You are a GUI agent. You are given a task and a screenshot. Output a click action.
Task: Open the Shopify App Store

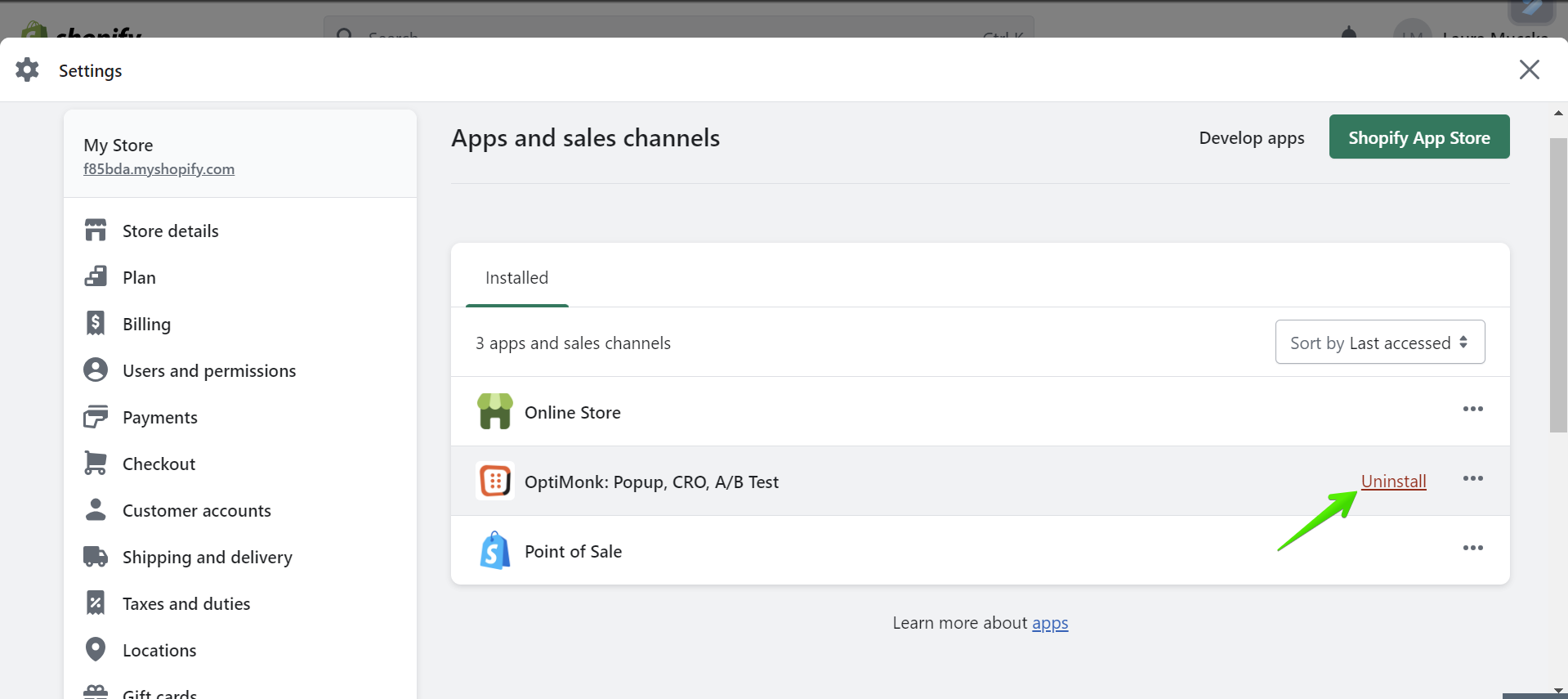(x=1419, y=137)
